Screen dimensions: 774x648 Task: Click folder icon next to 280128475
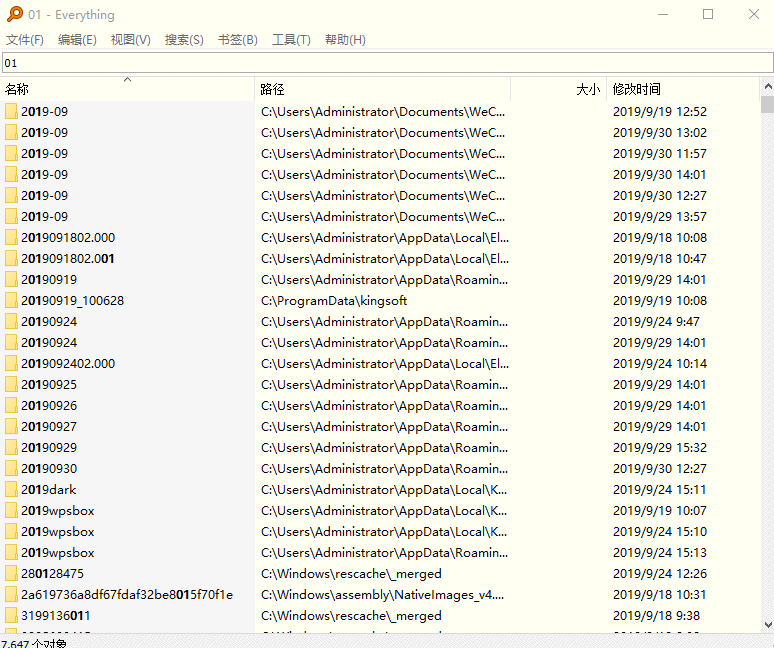(x=11, y=573)
